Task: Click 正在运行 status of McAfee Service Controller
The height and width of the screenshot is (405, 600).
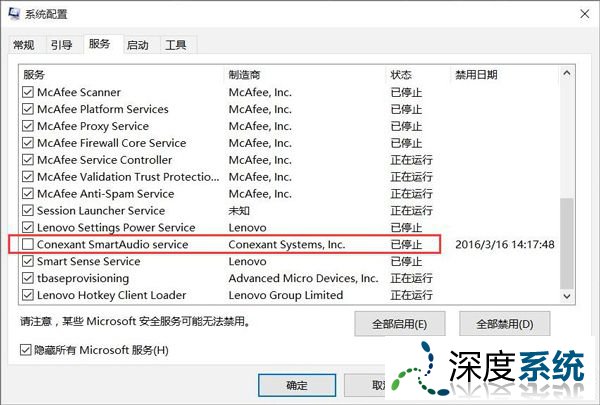Action: click(411, 160)
